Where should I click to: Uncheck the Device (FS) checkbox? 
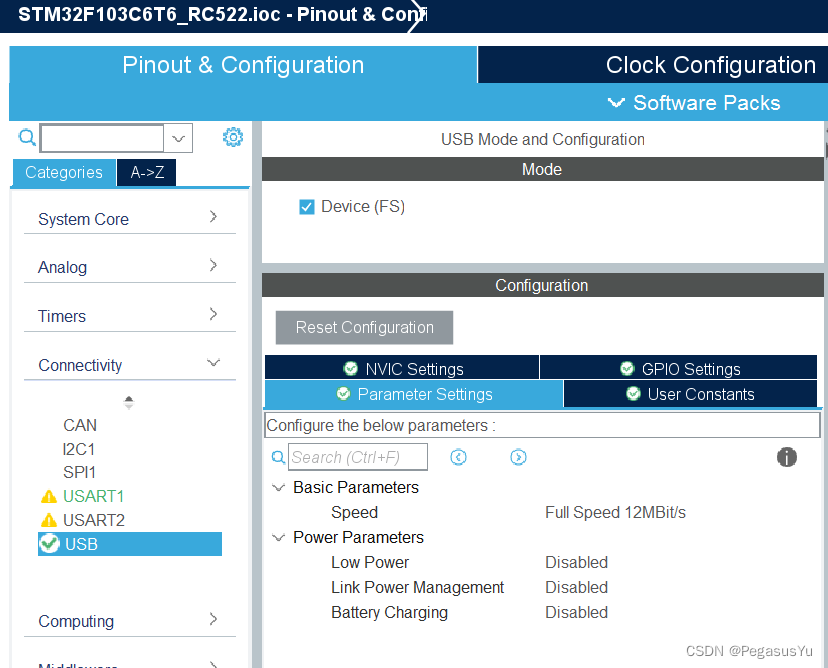click(x=307, y=206)
